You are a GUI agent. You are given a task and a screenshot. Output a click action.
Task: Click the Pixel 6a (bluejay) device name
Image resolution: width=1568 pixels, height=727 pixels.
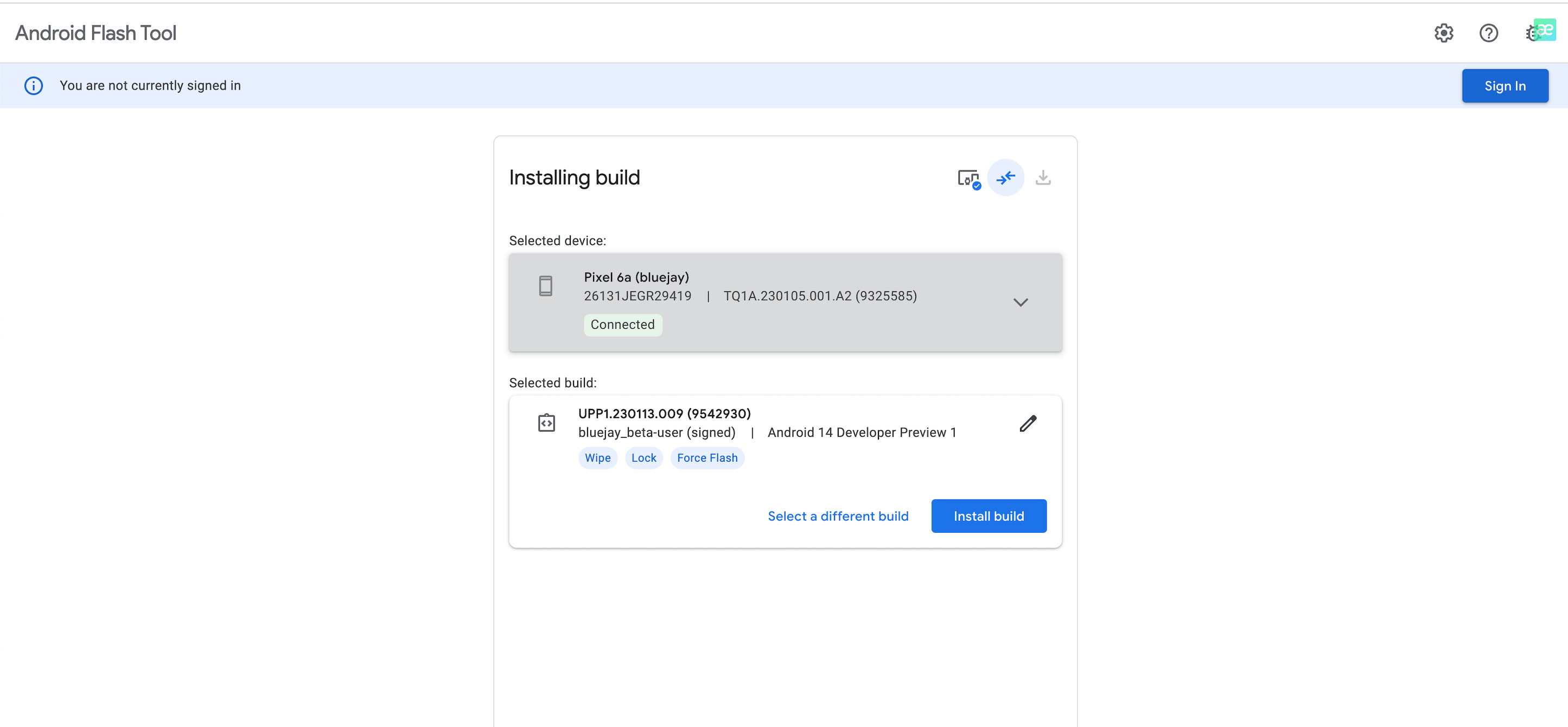637,277
